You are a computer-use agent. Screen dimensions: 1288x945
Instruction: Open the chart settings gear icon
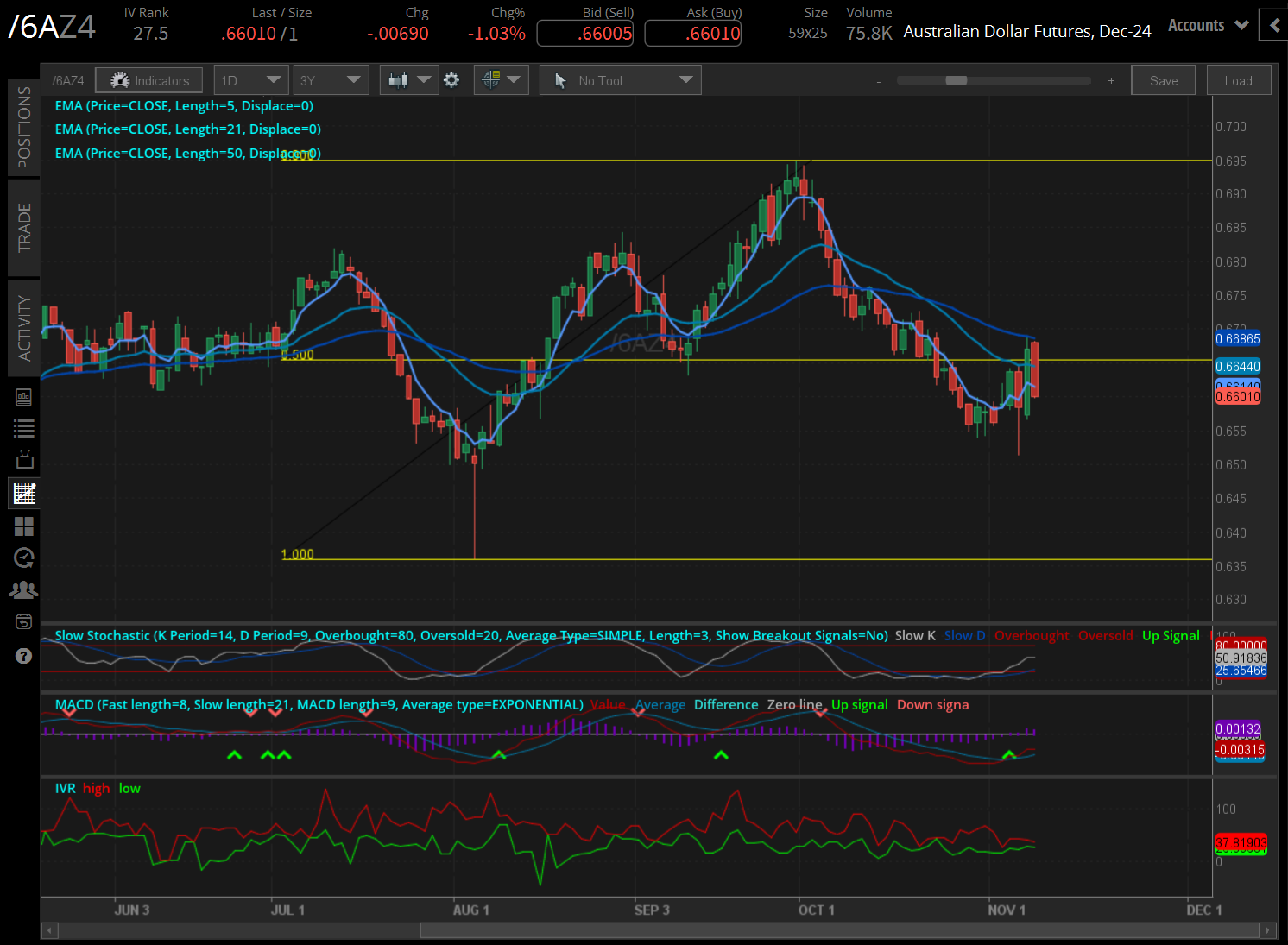pos(451,79)
